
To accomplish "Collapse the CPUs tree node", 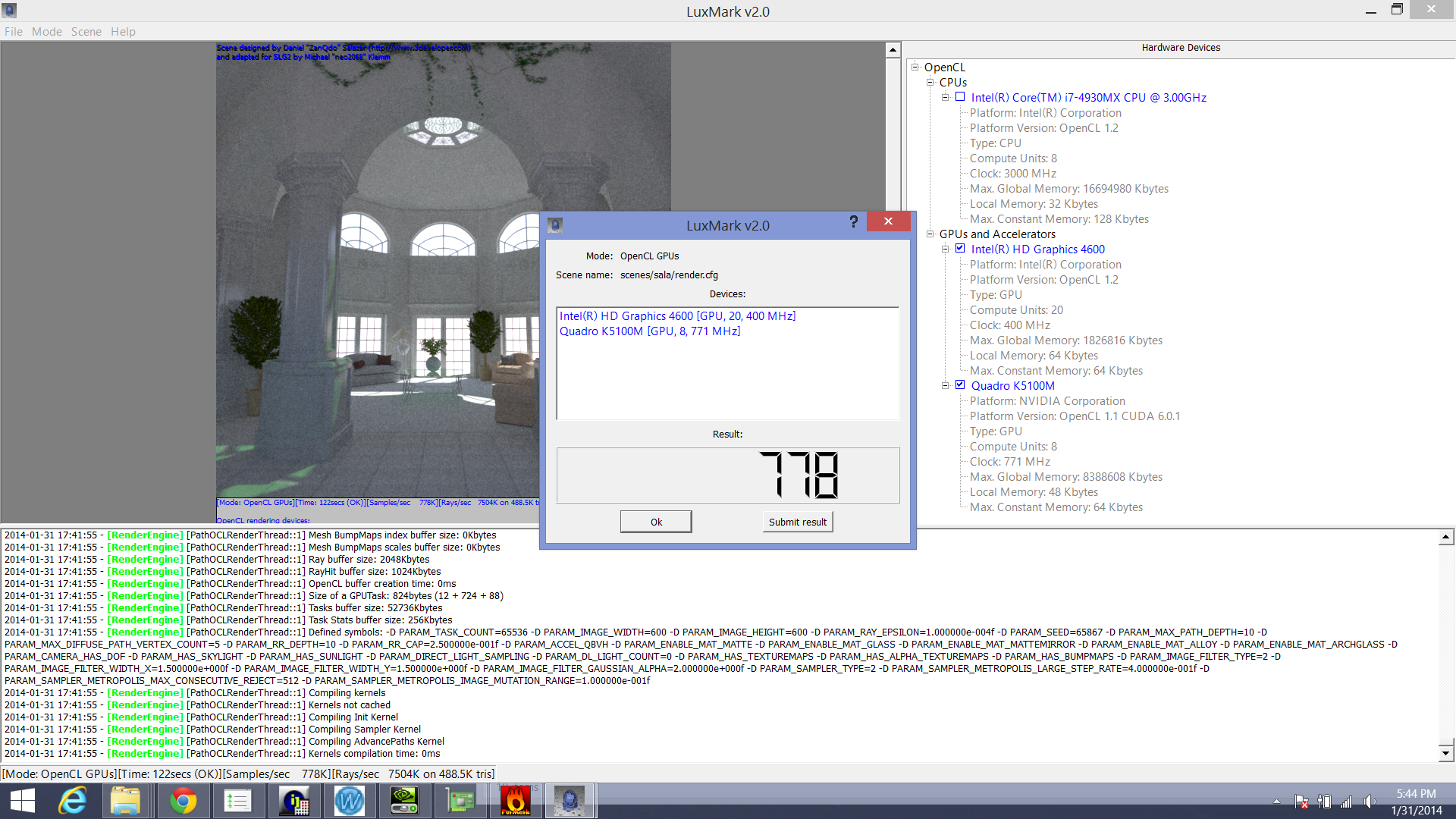I will tap(930, 82).
